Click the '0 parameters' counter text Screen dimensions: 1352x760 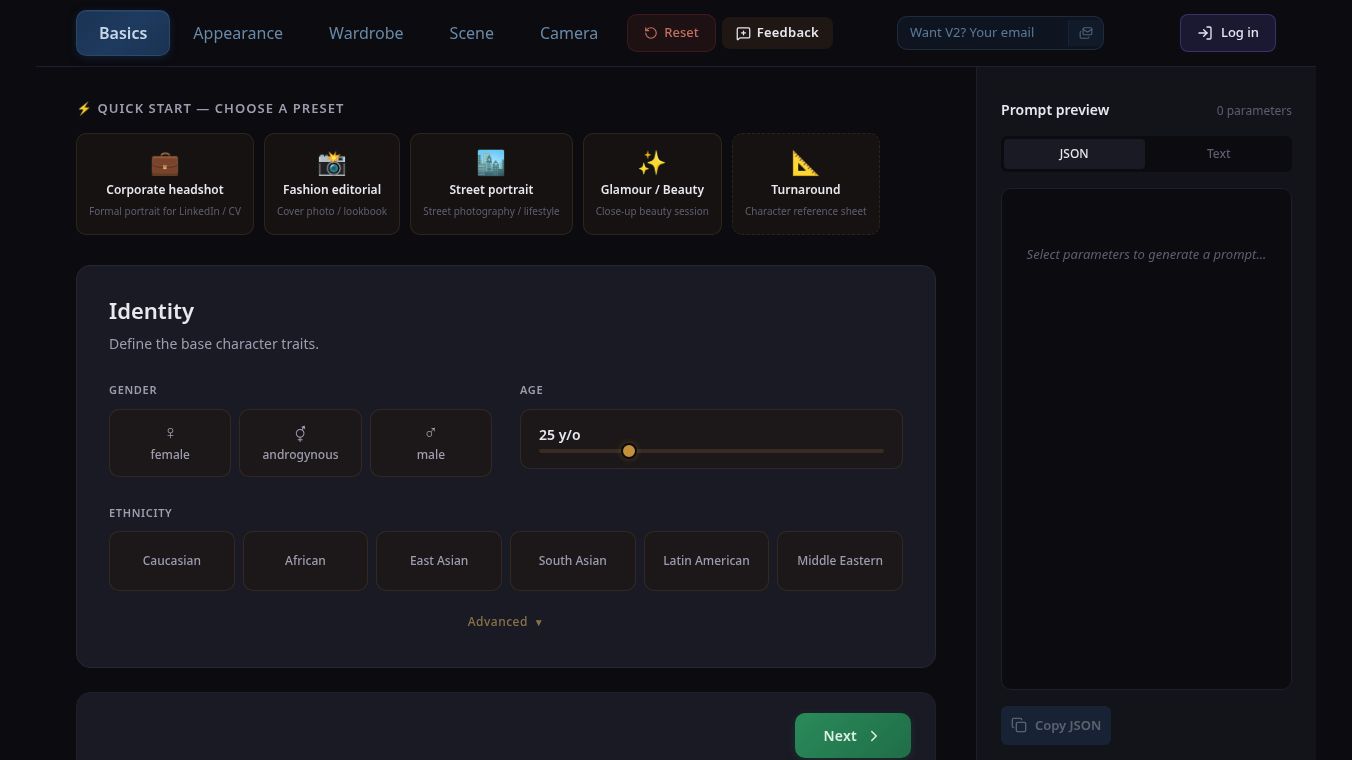(x=1254, y=111)
